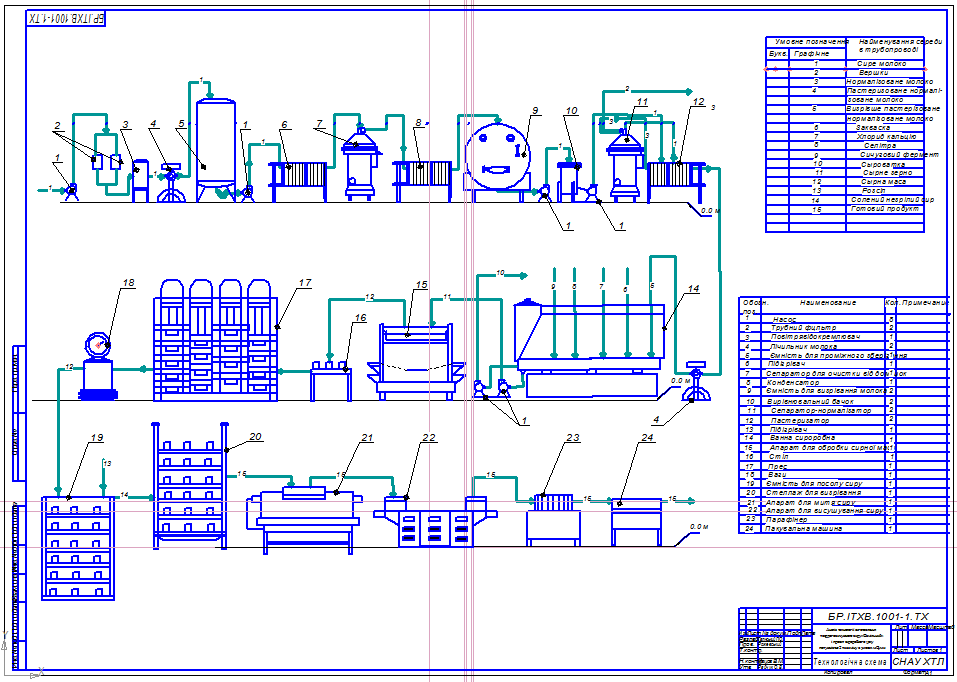
Task: Click '0.0 м' elevation mark on the bottom floor line
Action: (x=699, y=526)
